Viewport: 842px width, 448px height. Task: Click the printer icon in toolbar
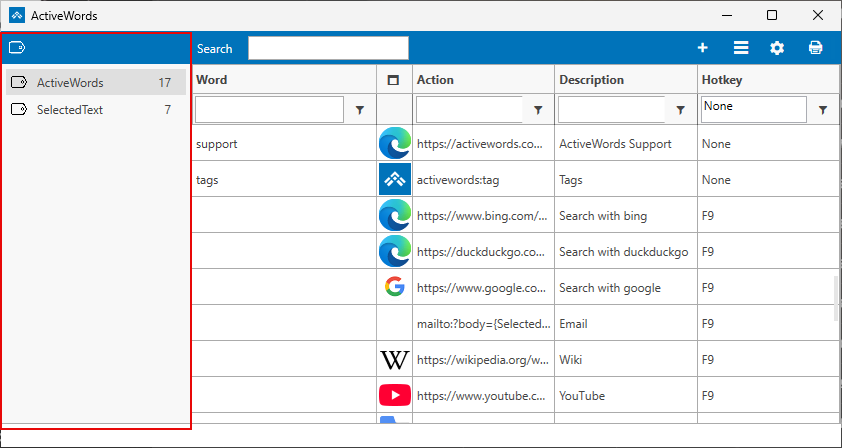(x=815, y=48)
